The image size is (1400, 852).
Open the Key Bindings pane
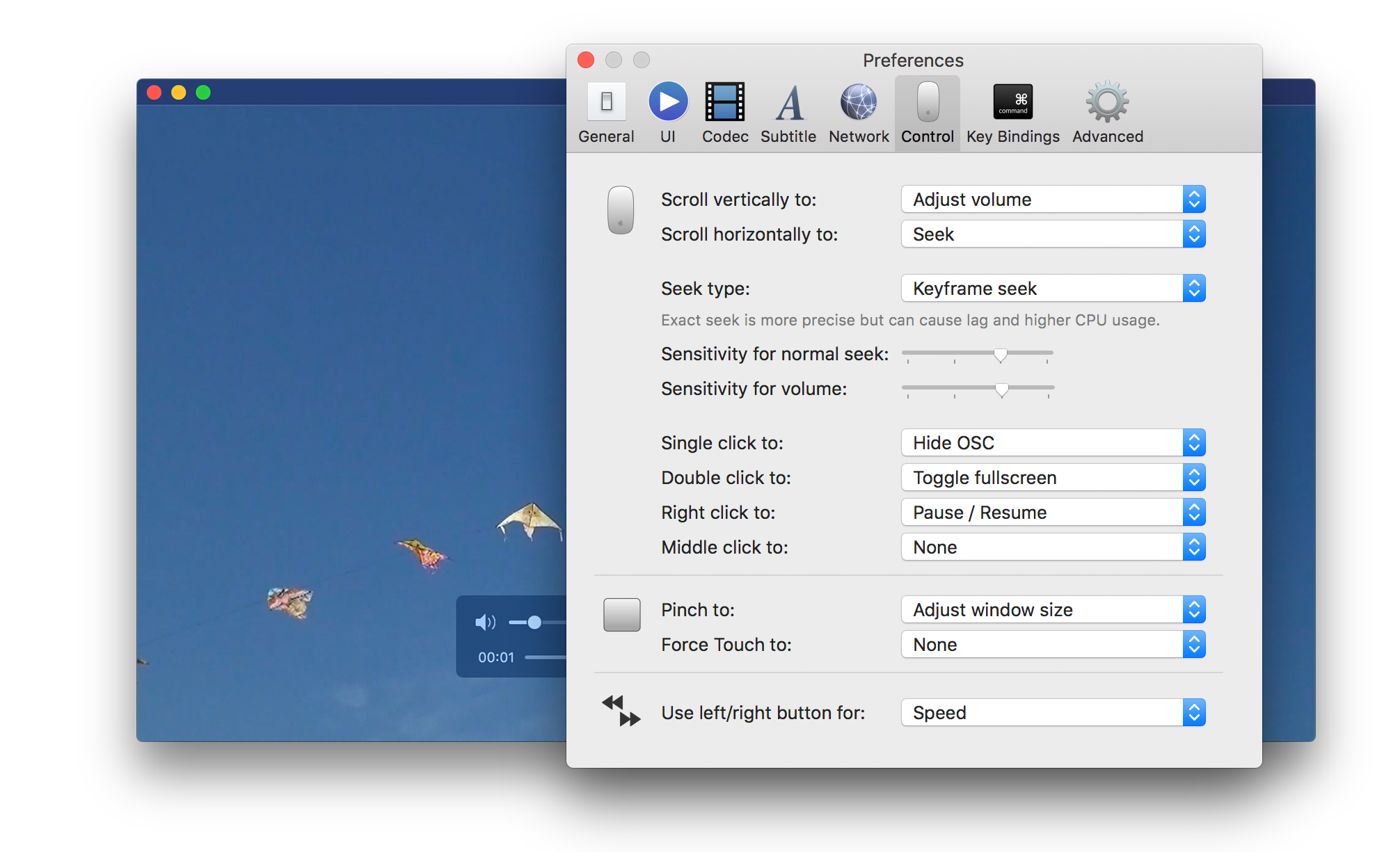click(1012, 113)
